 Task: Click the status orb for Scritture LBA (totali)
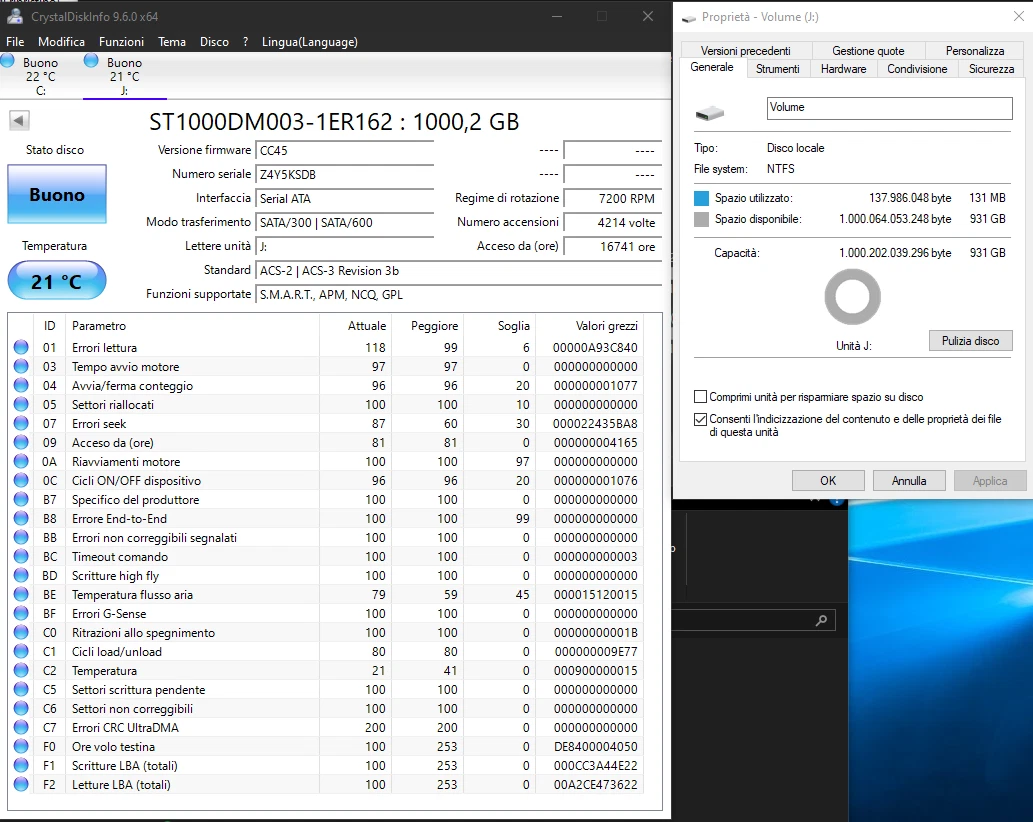click(x=21, y=765)
